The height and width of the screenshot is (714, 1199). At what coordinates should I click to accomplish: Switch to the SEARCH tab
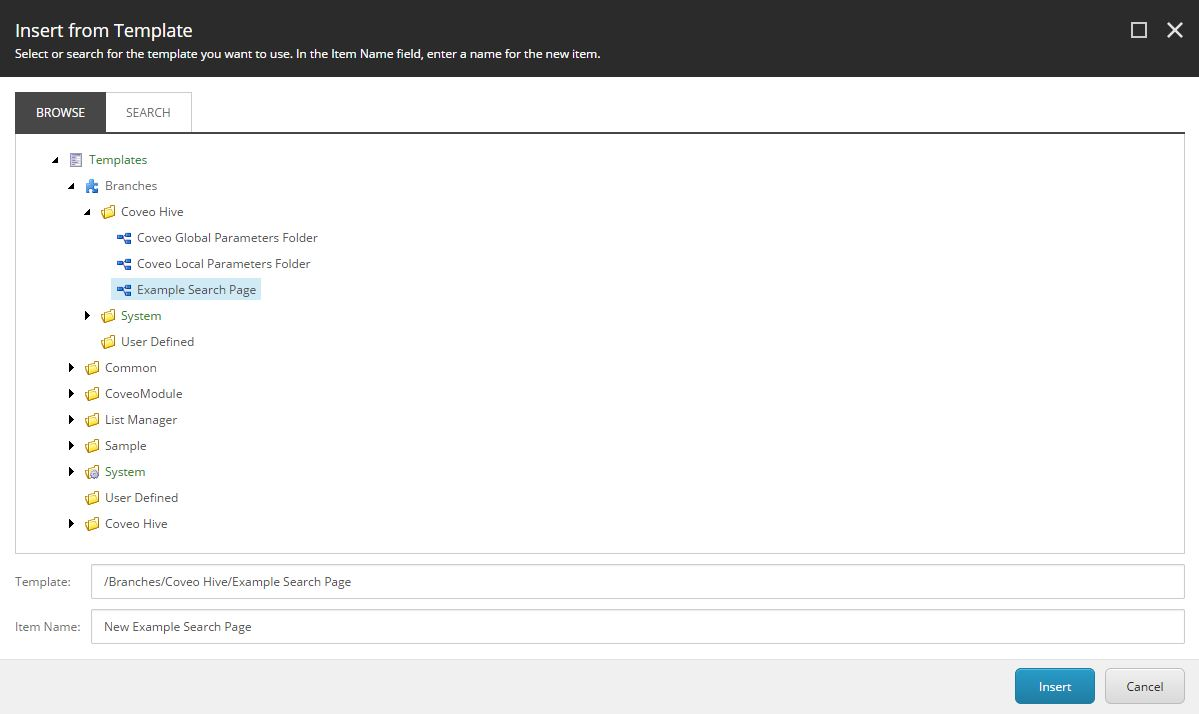tap(148, 112)
